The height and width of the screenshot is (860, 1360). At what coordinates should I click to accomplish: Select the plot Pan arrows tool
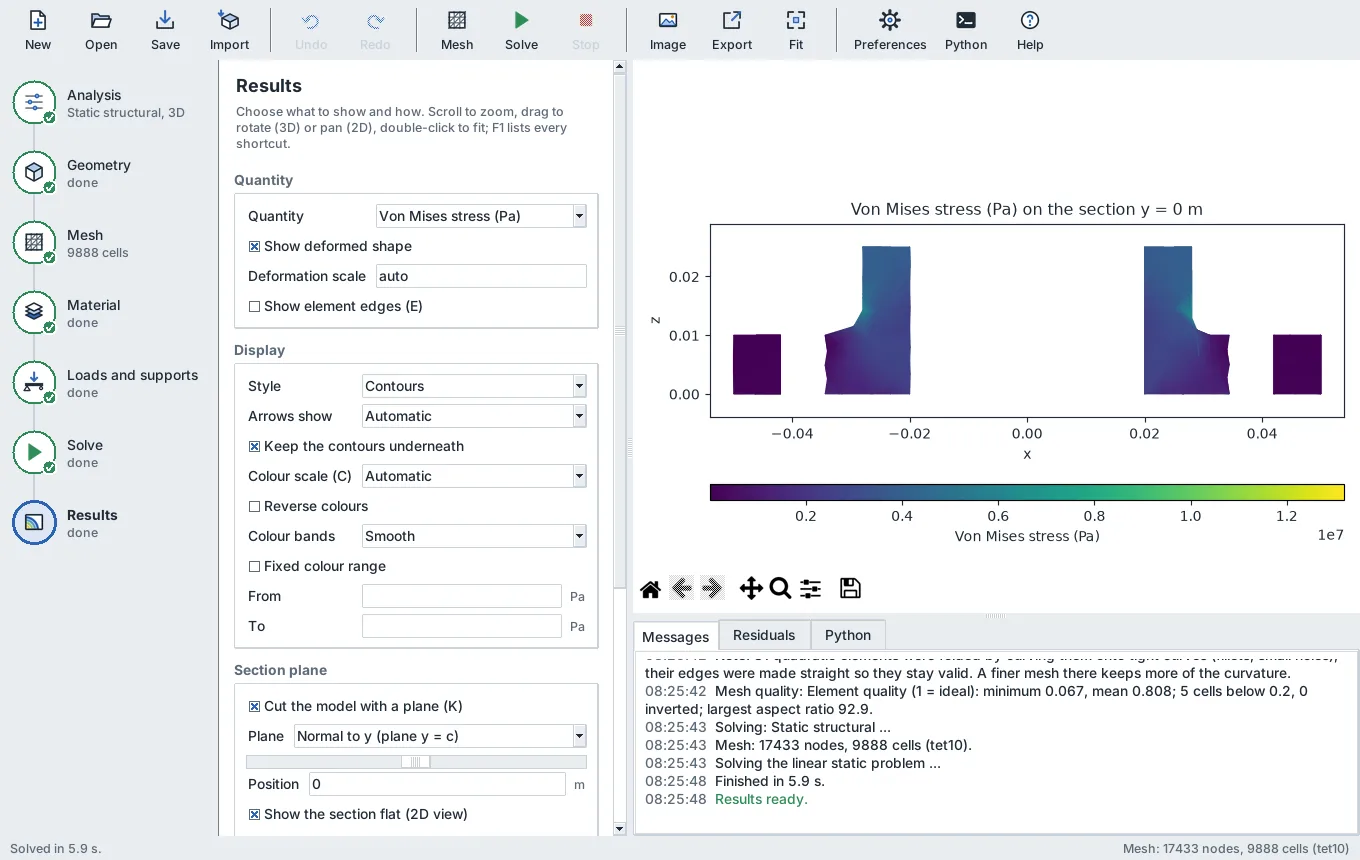coord(751,589)
